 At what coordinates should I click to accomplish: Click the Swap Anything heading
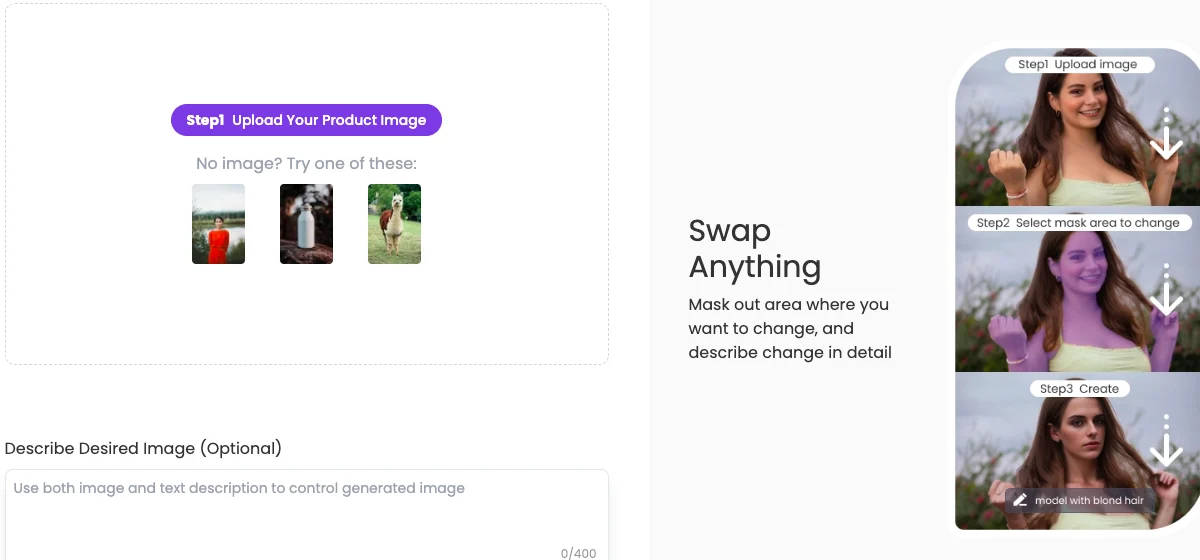point(754,249)
